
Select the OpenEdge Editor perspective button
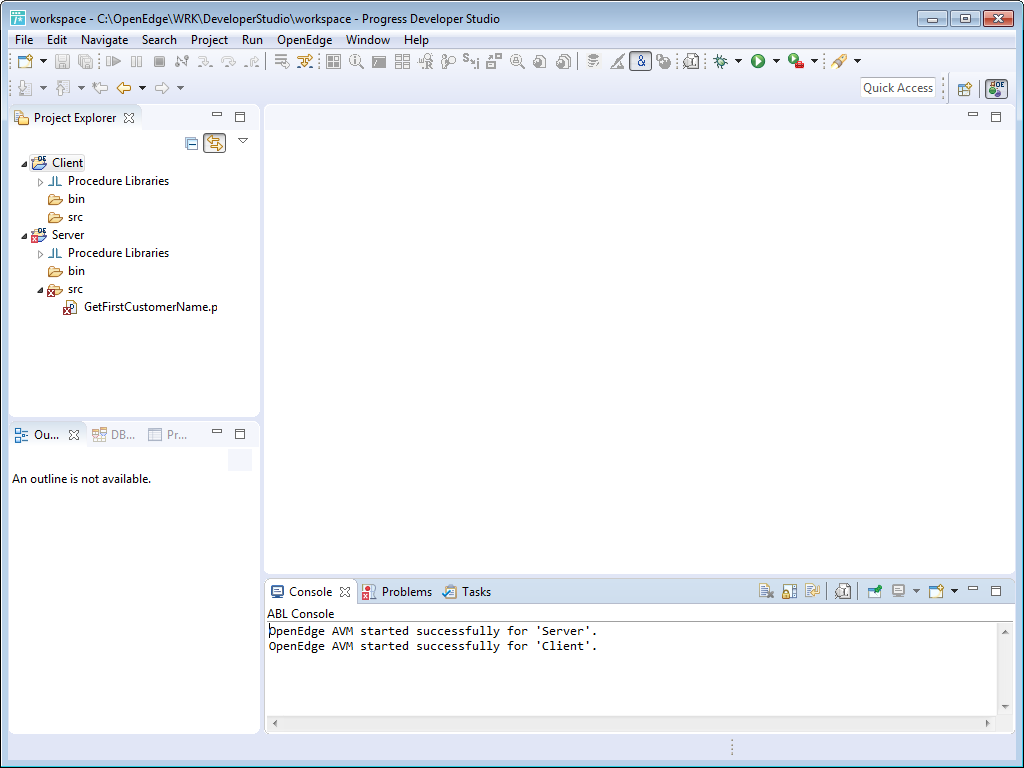(997, 89)
